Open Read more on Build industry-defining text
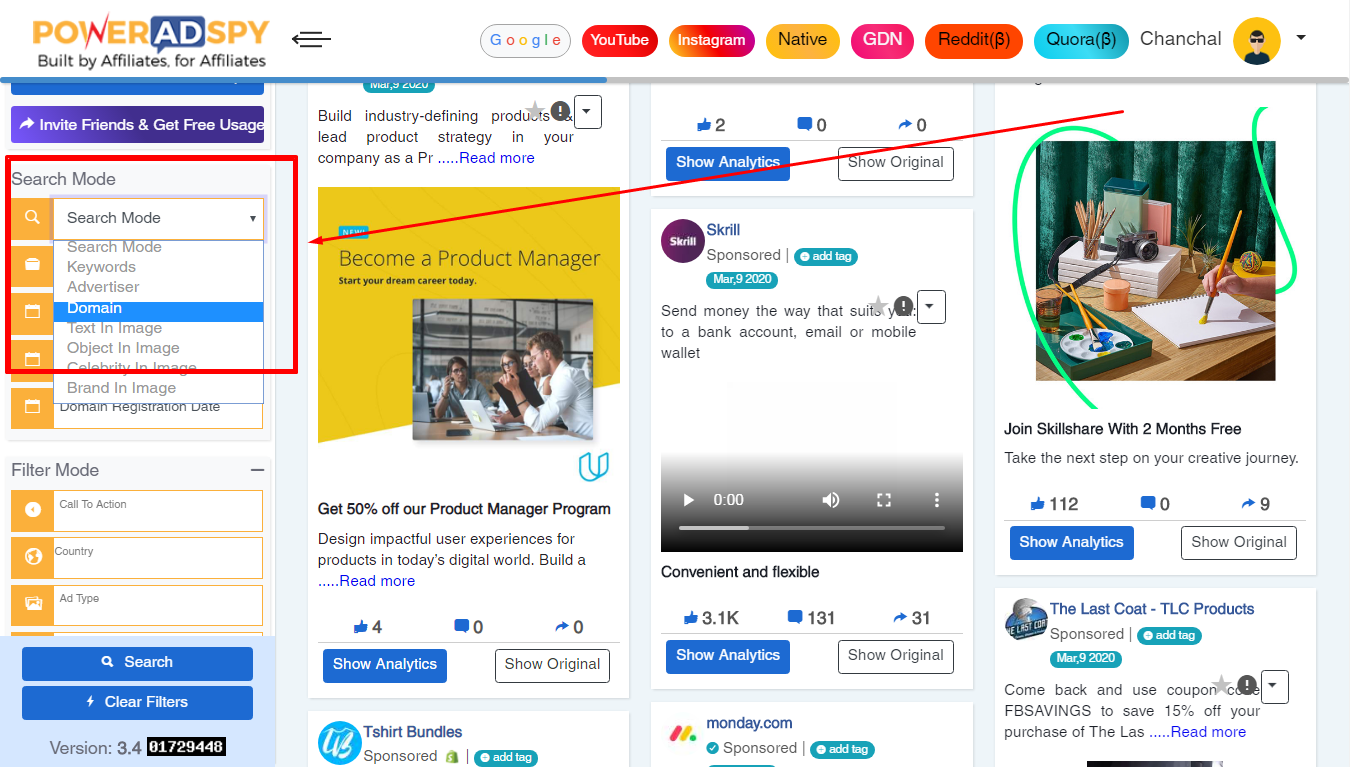Screen dimensions: 1350x767 497,158
